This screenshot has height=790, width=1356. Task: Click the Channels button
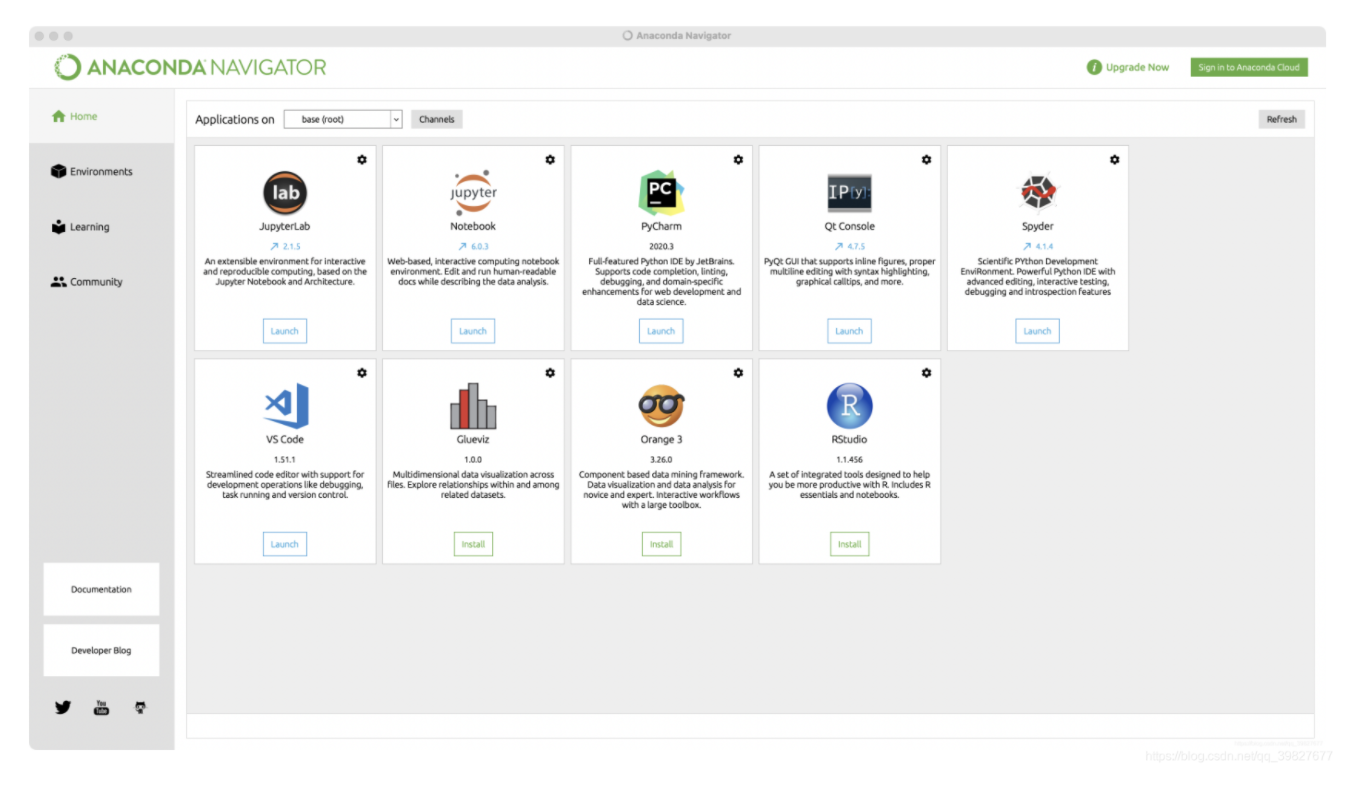pos(437,119)
